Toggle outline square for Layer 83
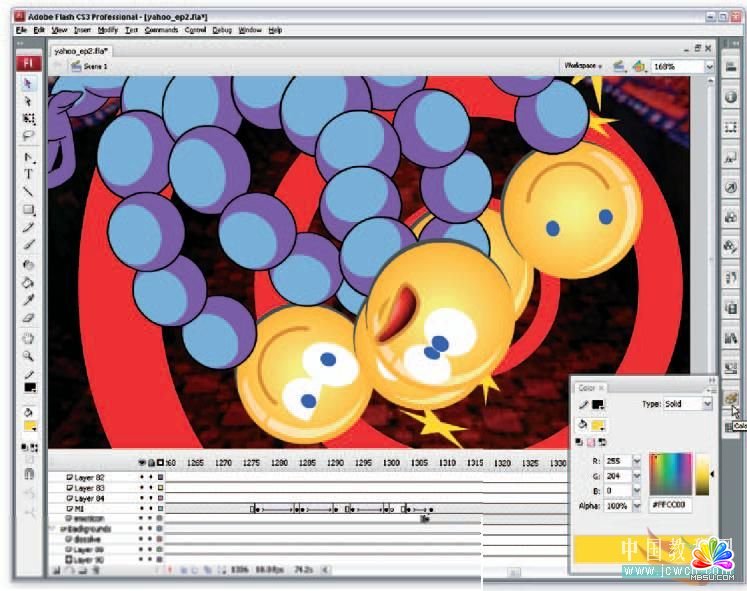The width and height of the screenshot is (747, 591). 159,488
